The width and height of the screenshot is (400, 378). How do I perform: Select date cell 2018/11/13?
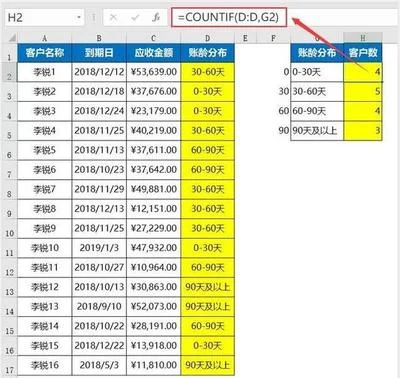[99, 150]
